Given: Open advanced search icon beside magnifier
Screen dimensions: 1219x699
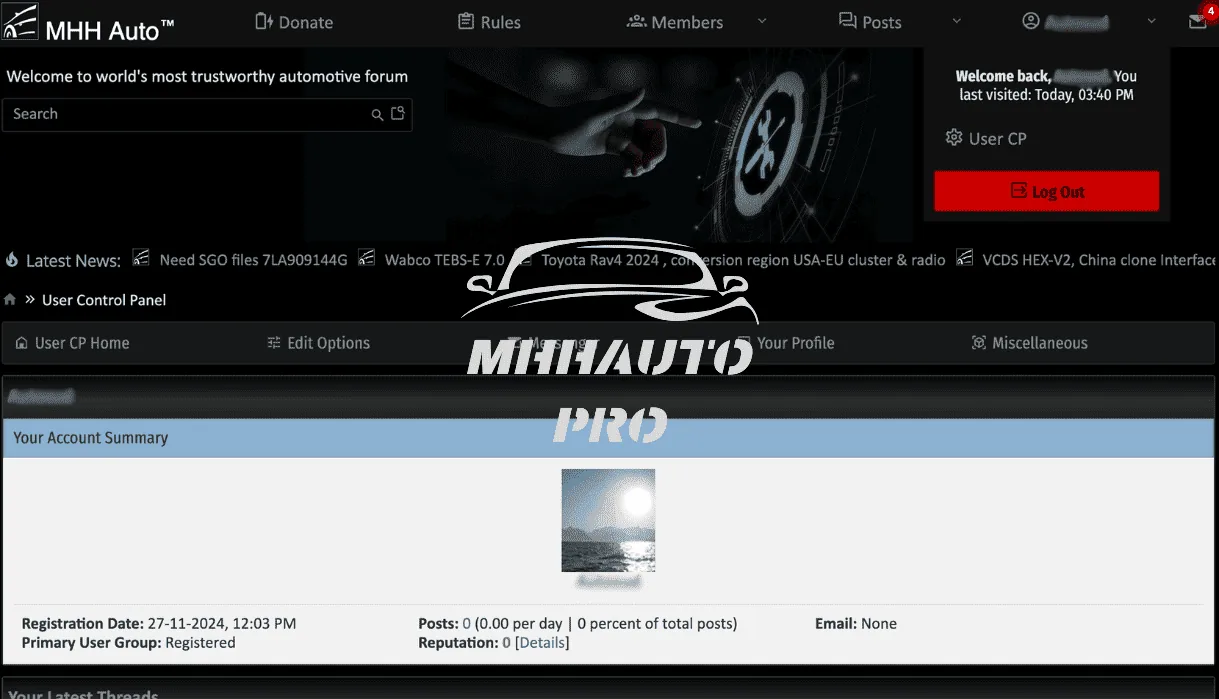Looking at the screenshot, I should click(x=398, y=114).
